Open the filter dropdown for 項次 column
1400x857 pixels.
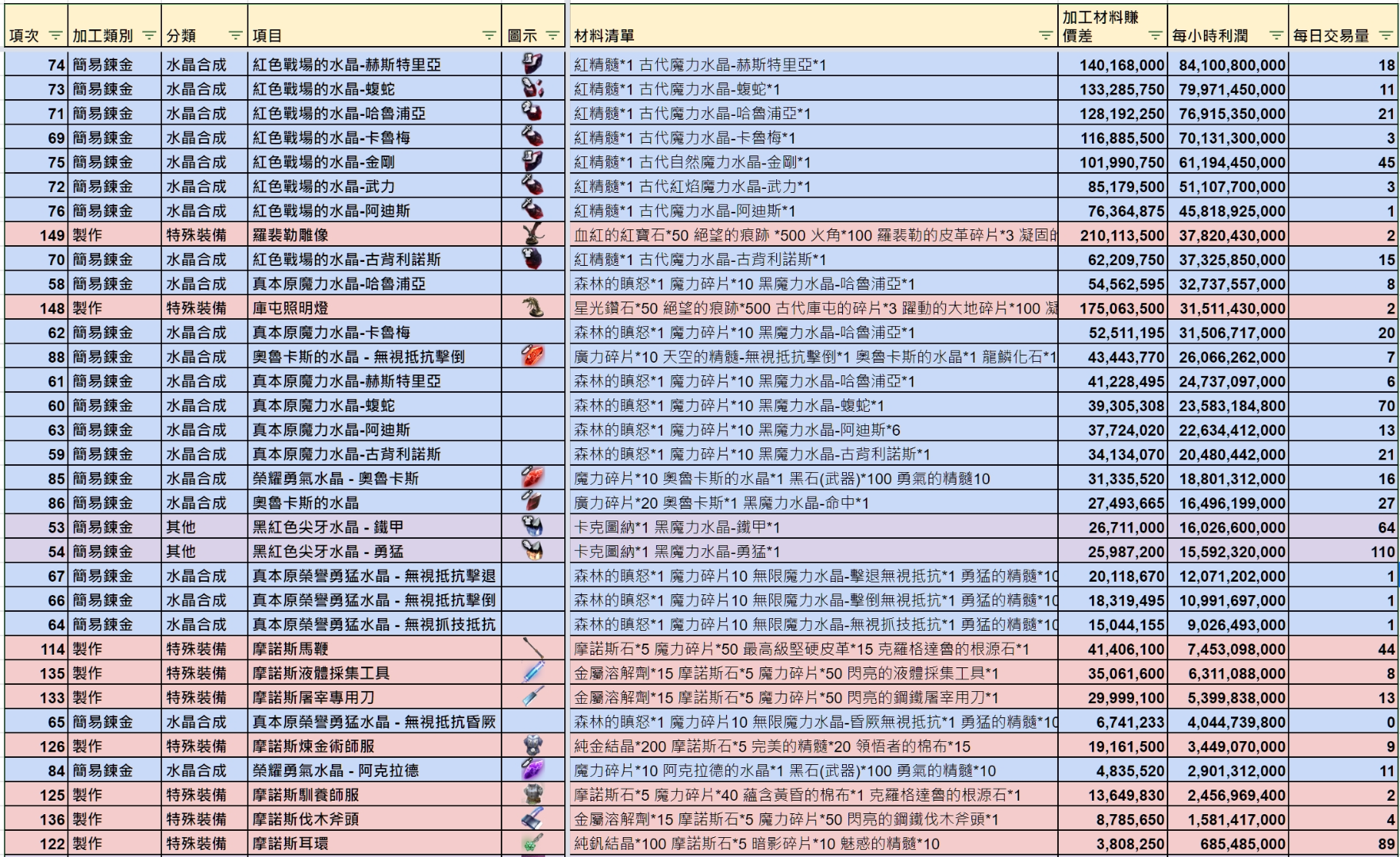(x=55, y=36)
